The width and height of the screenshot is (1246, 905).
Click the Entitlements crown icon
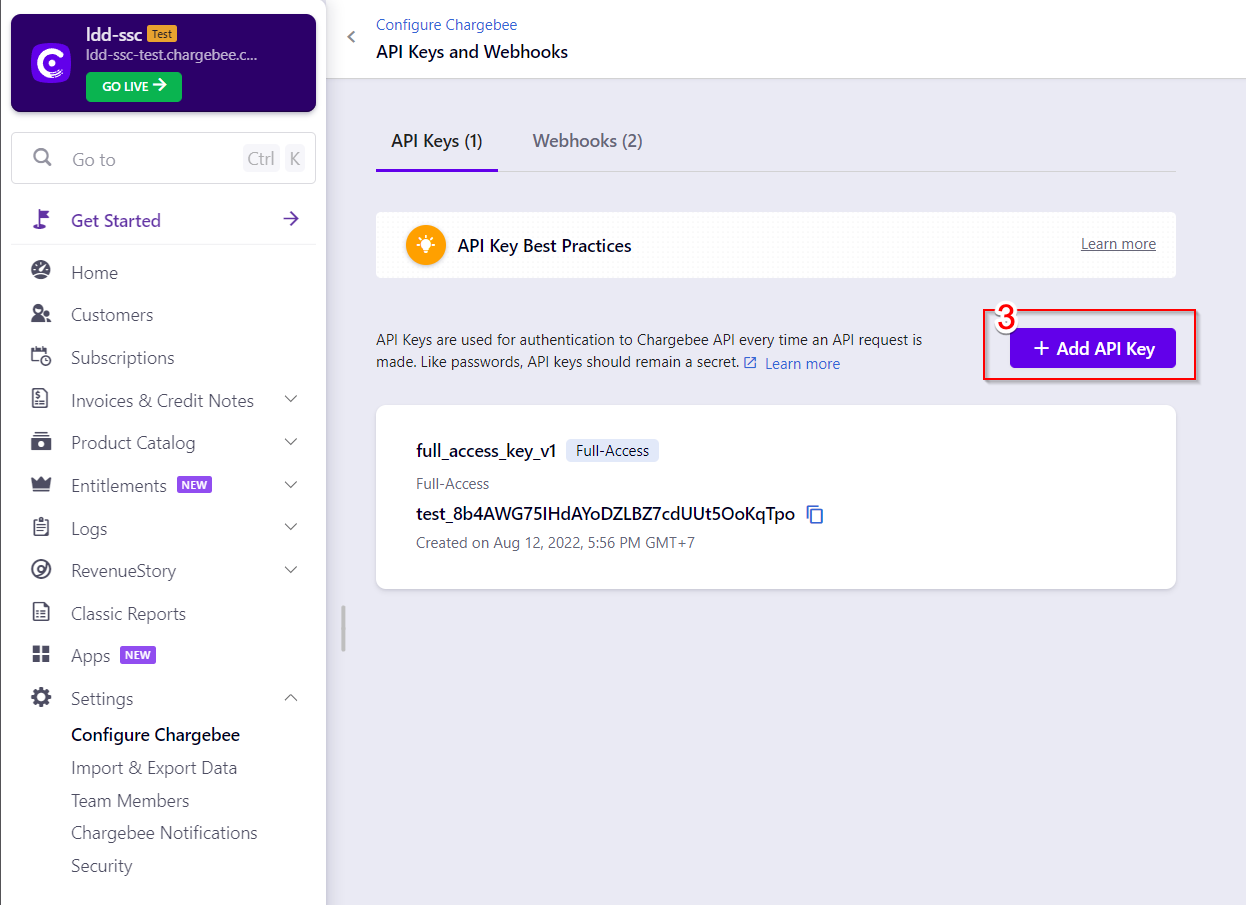[41, 484]
